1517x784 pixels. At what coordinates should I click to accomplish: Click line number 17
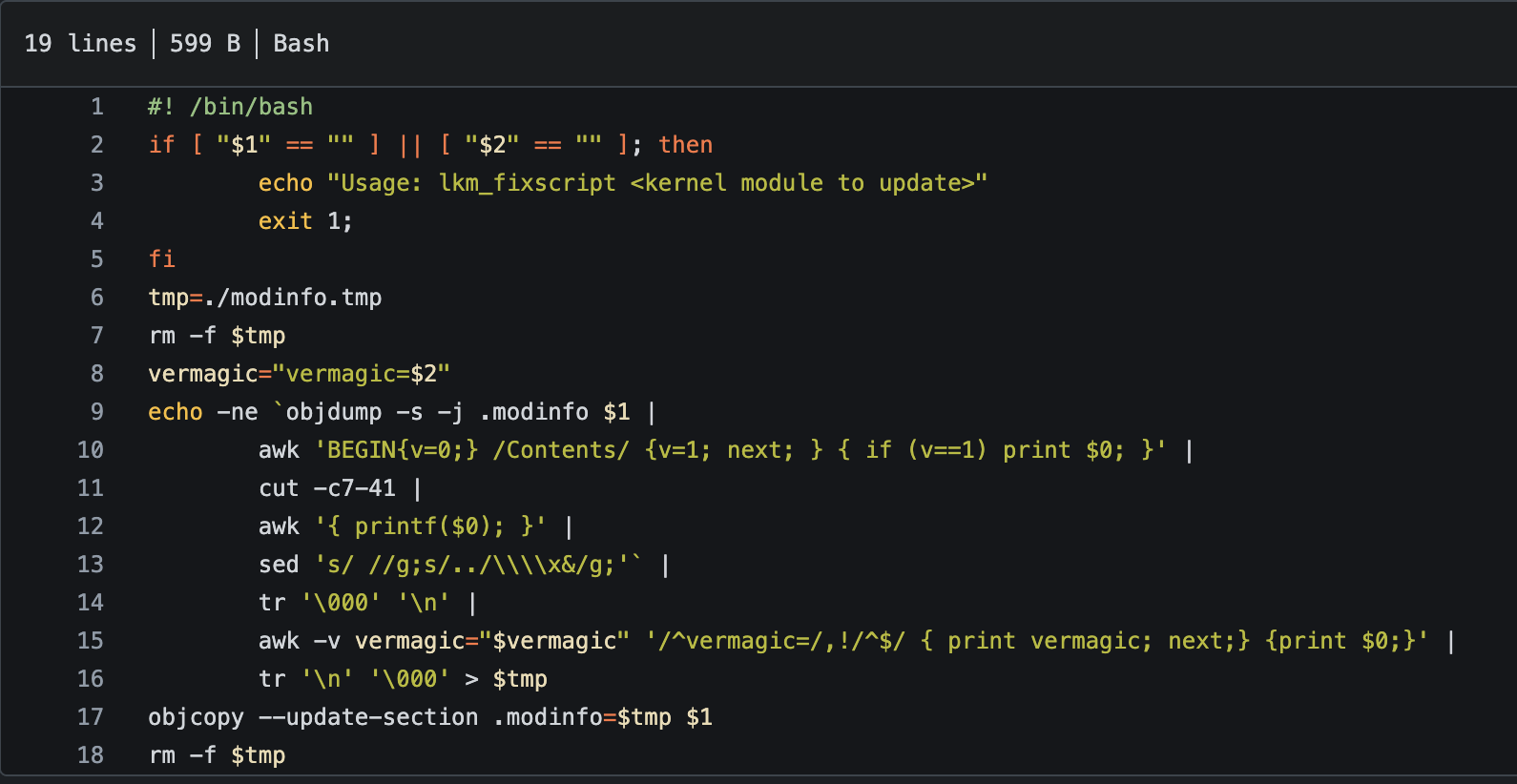(91, 717)
